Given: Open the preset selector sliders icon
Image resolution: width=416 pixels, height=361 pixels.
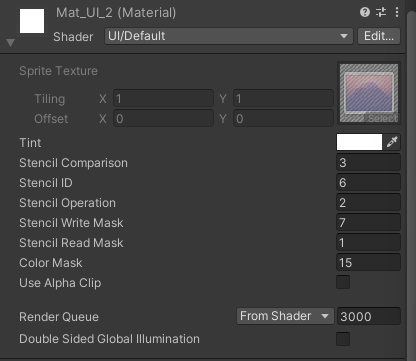Looking at the screenshot, I should coord(381,12).
